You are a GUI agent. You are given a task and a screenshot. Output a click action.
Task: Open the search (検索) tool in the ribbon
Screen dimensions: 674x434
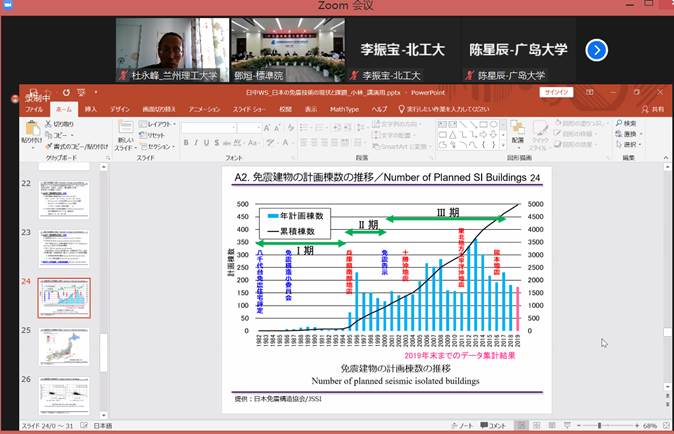625,123
